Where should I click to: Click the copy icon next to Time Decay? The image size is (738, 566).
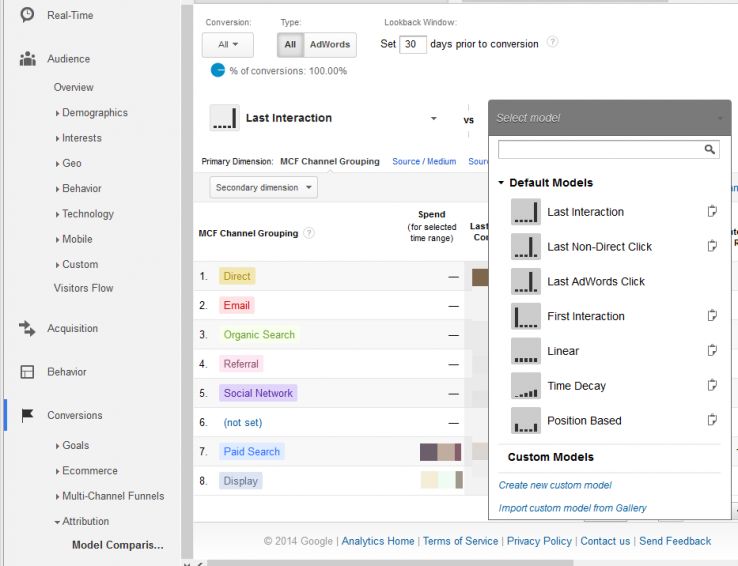point(712,385)
